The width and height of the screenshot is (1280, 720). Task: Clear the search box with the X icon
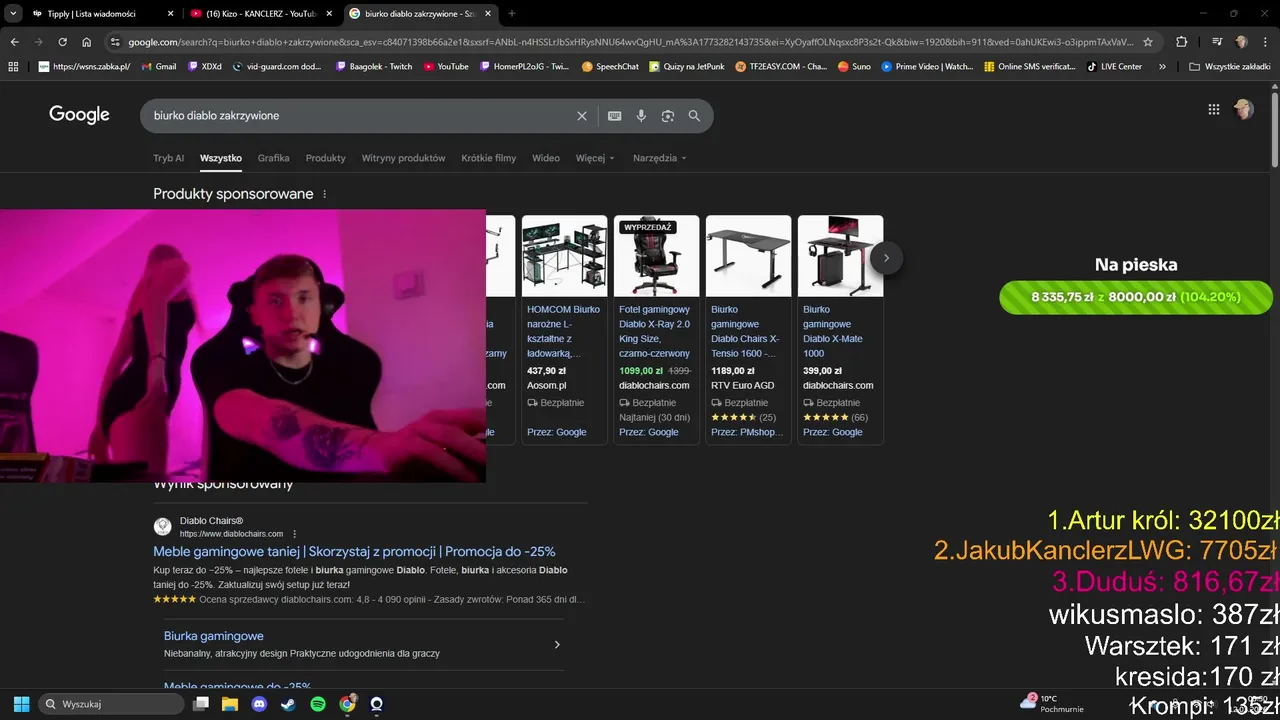click(x=582, y=116)
